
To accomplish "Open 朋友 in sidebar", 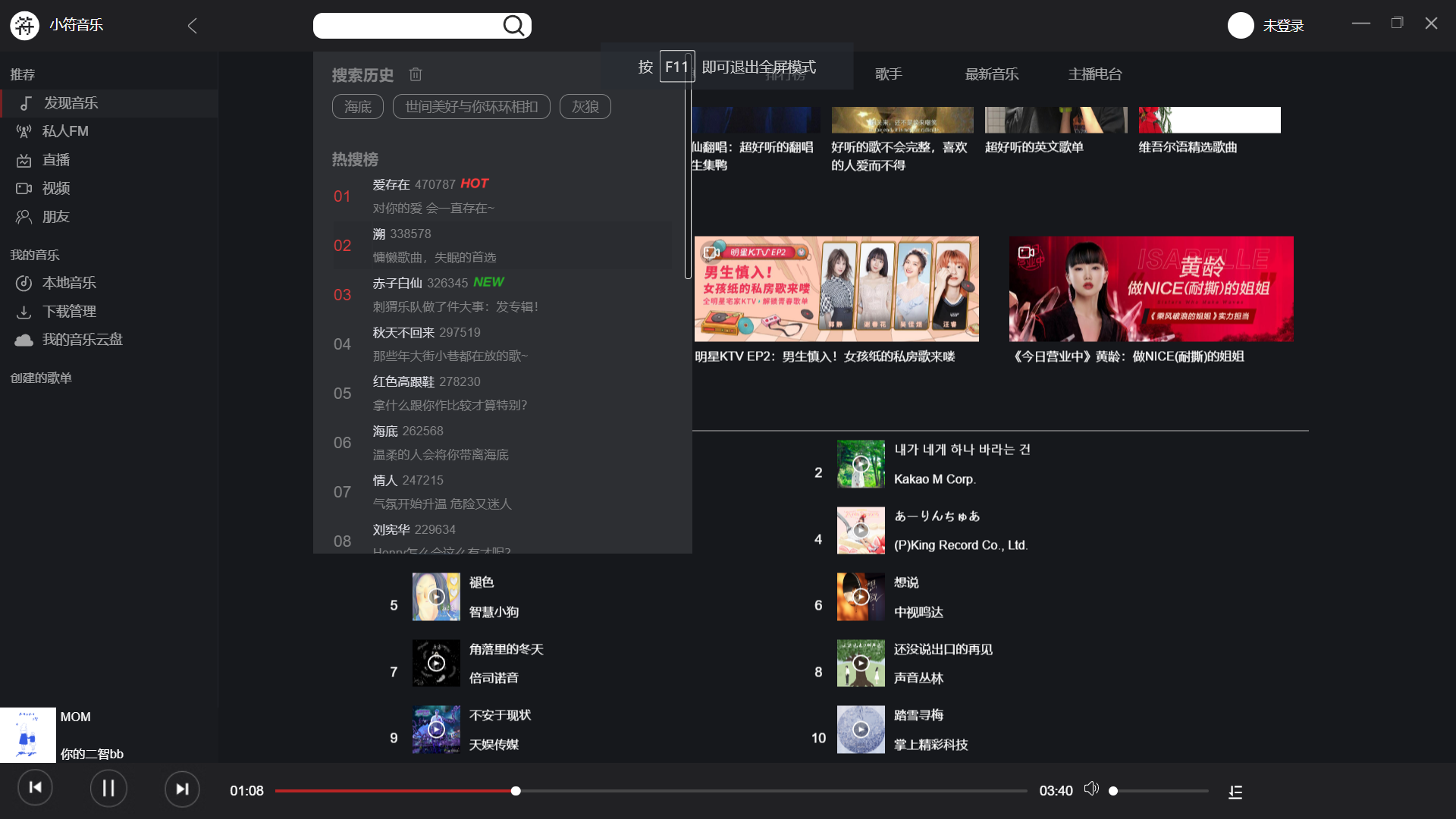I will (109, 217).
